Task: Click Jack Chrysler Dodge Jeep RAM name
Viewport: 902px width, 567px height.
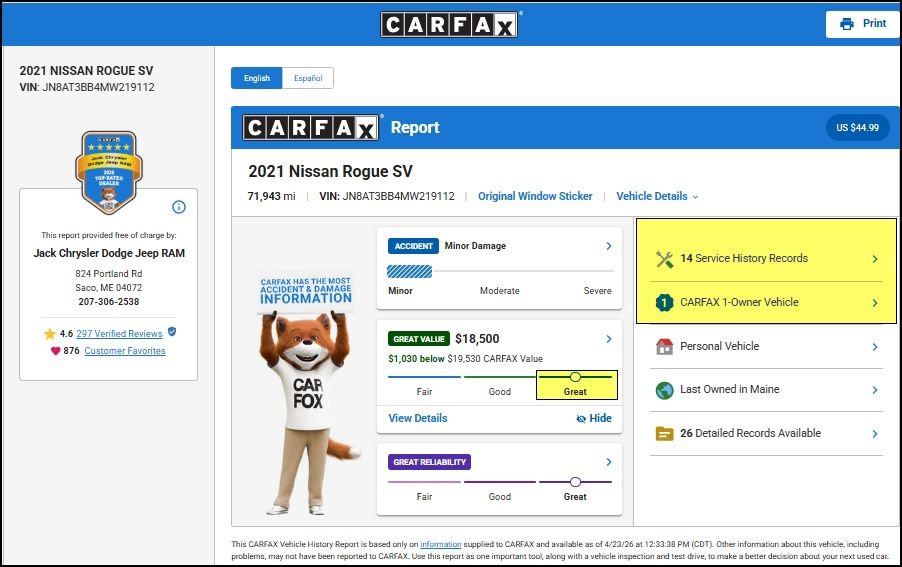Action: point(109,253)
